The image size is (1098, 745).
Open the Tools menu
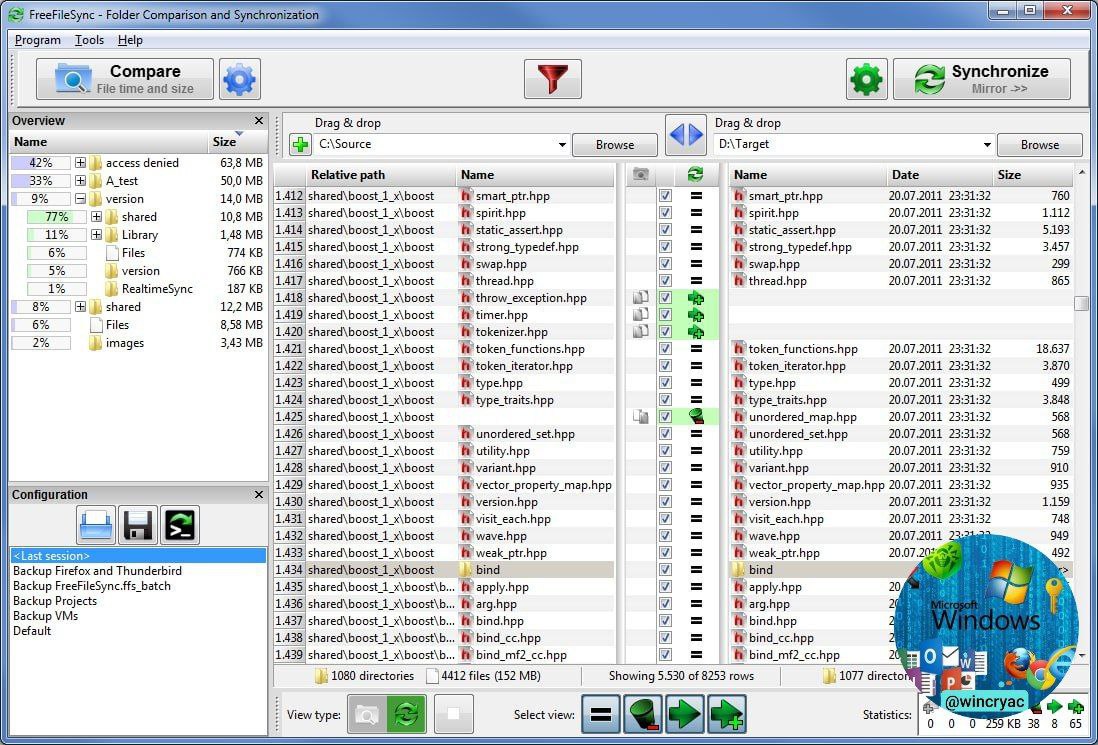(90, 40)
